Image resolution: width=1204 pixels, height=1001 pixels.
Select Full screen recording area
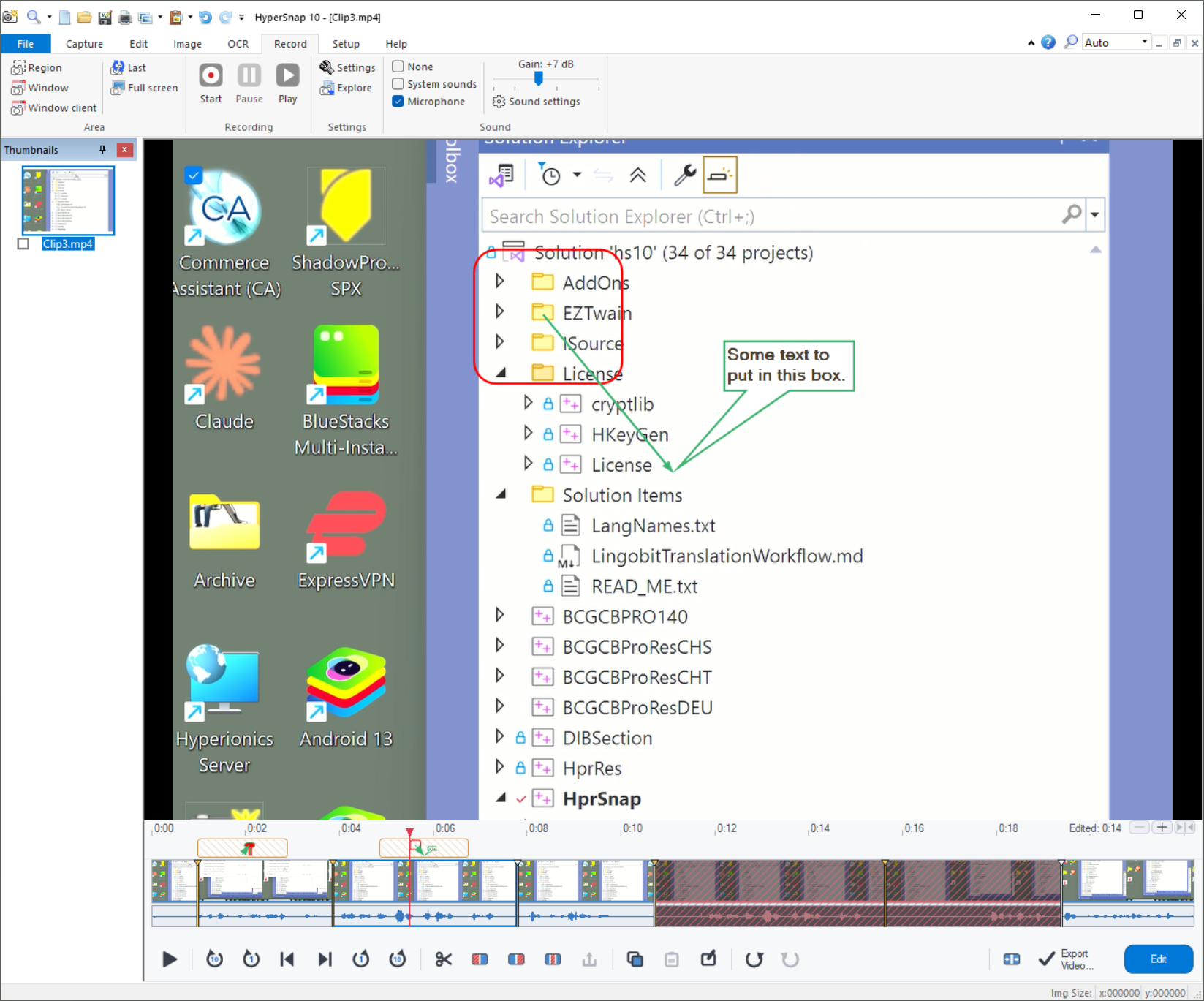[144, 88]
